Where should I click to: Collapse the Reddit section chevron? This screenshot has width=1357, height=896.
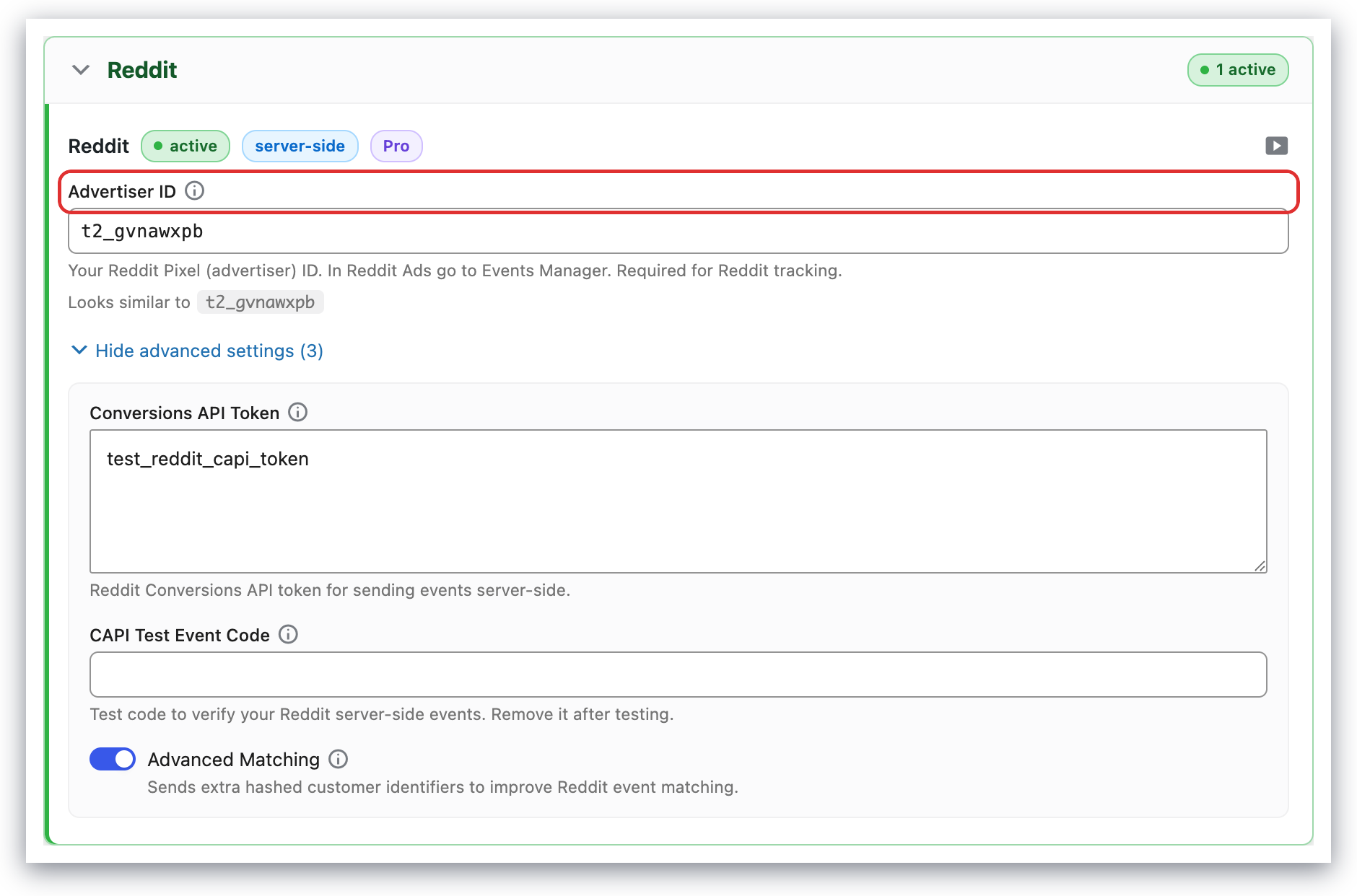pyautogui.click(x=81, y=70)
